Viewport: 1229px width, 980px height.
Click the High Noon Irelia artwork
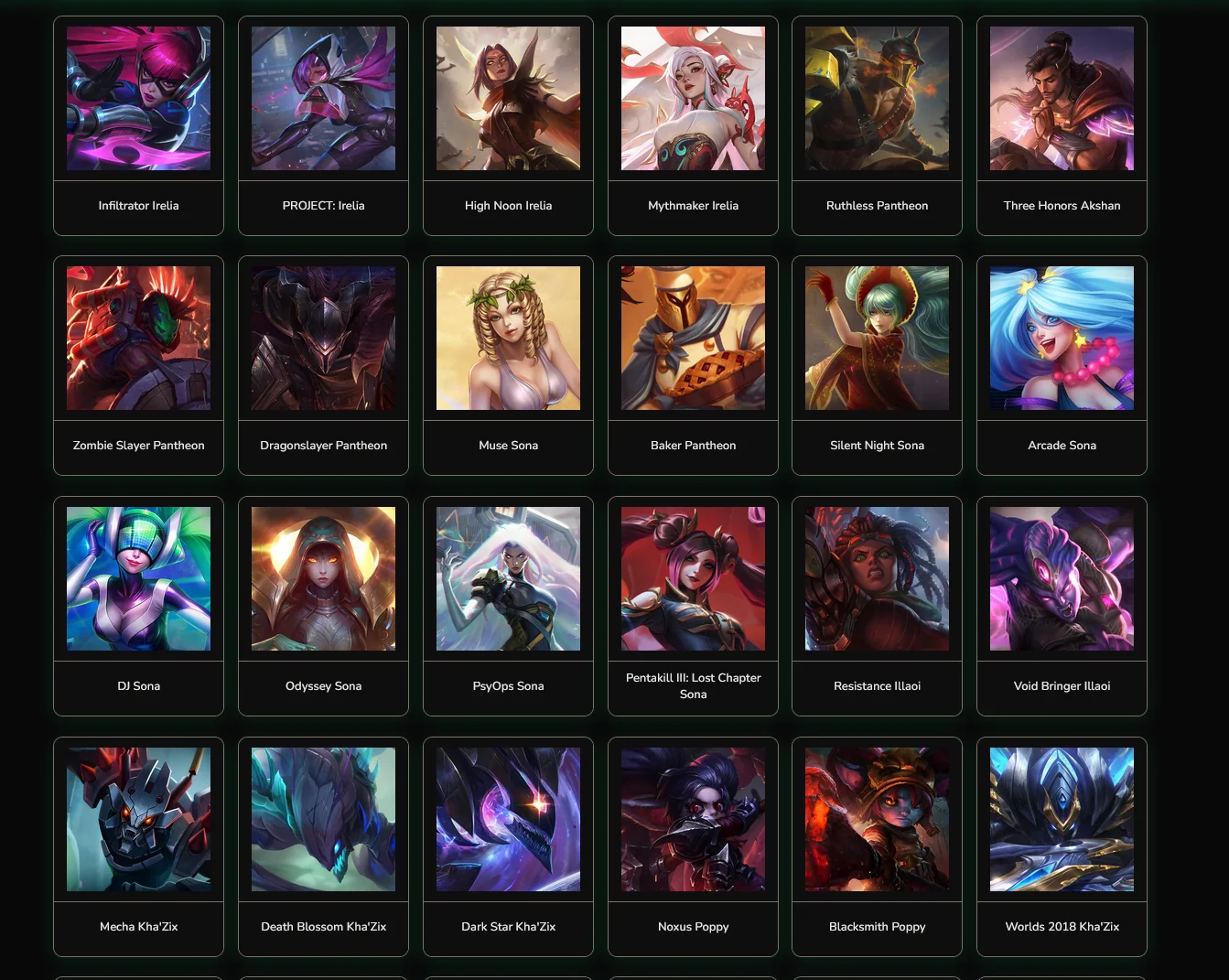point(508,98)
